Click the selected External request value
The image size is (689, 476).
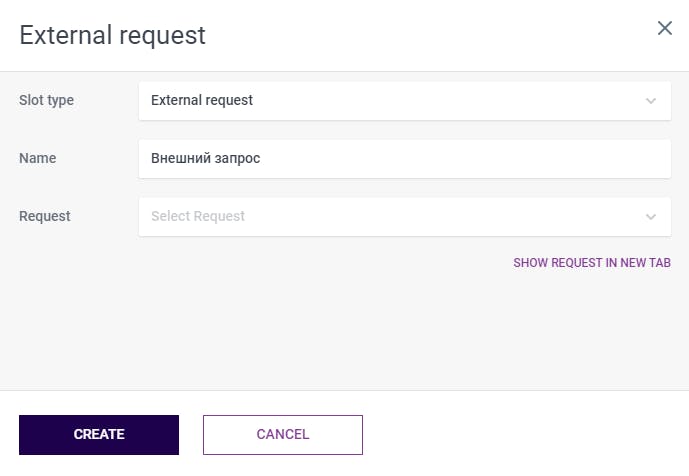tap(202, 101)
